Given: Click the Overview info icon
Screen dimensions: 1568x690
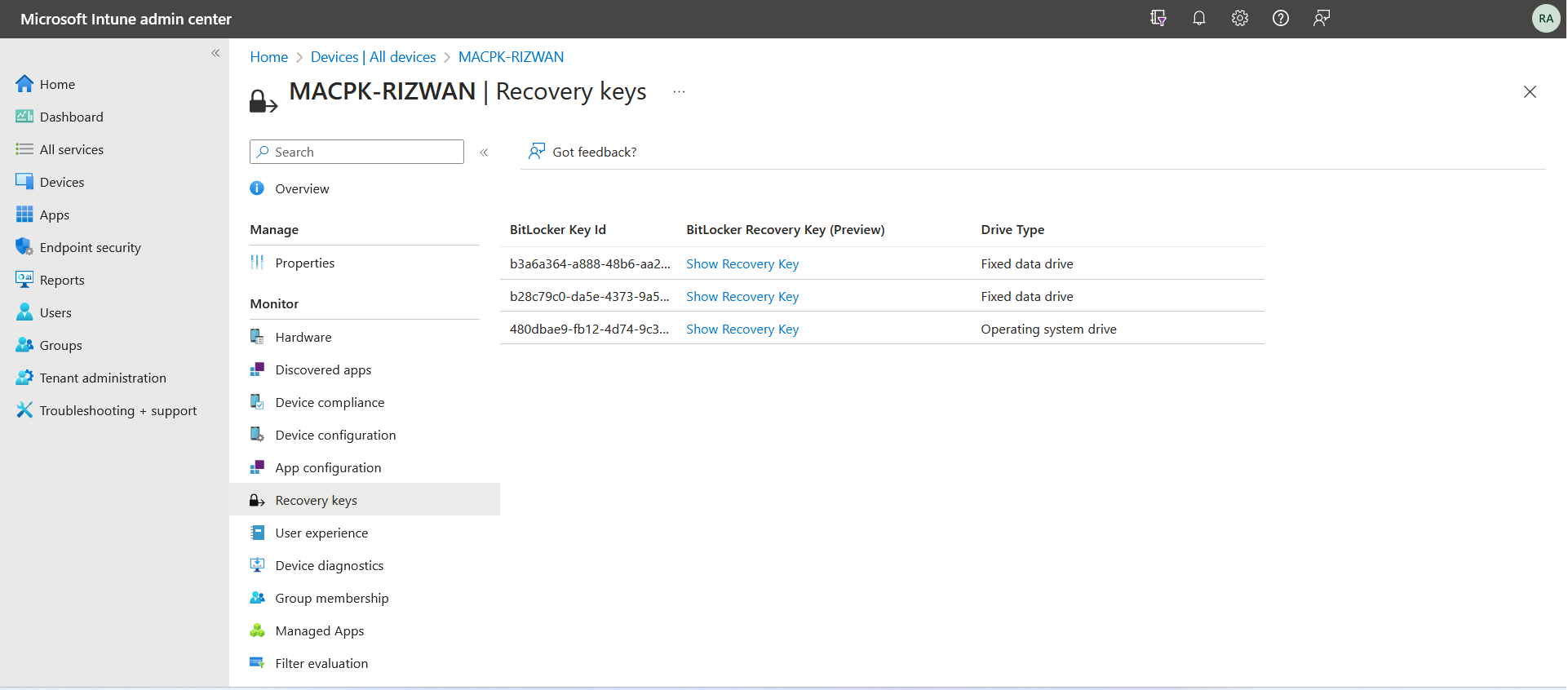Looking at the screenshot, I should pos(257,188).
